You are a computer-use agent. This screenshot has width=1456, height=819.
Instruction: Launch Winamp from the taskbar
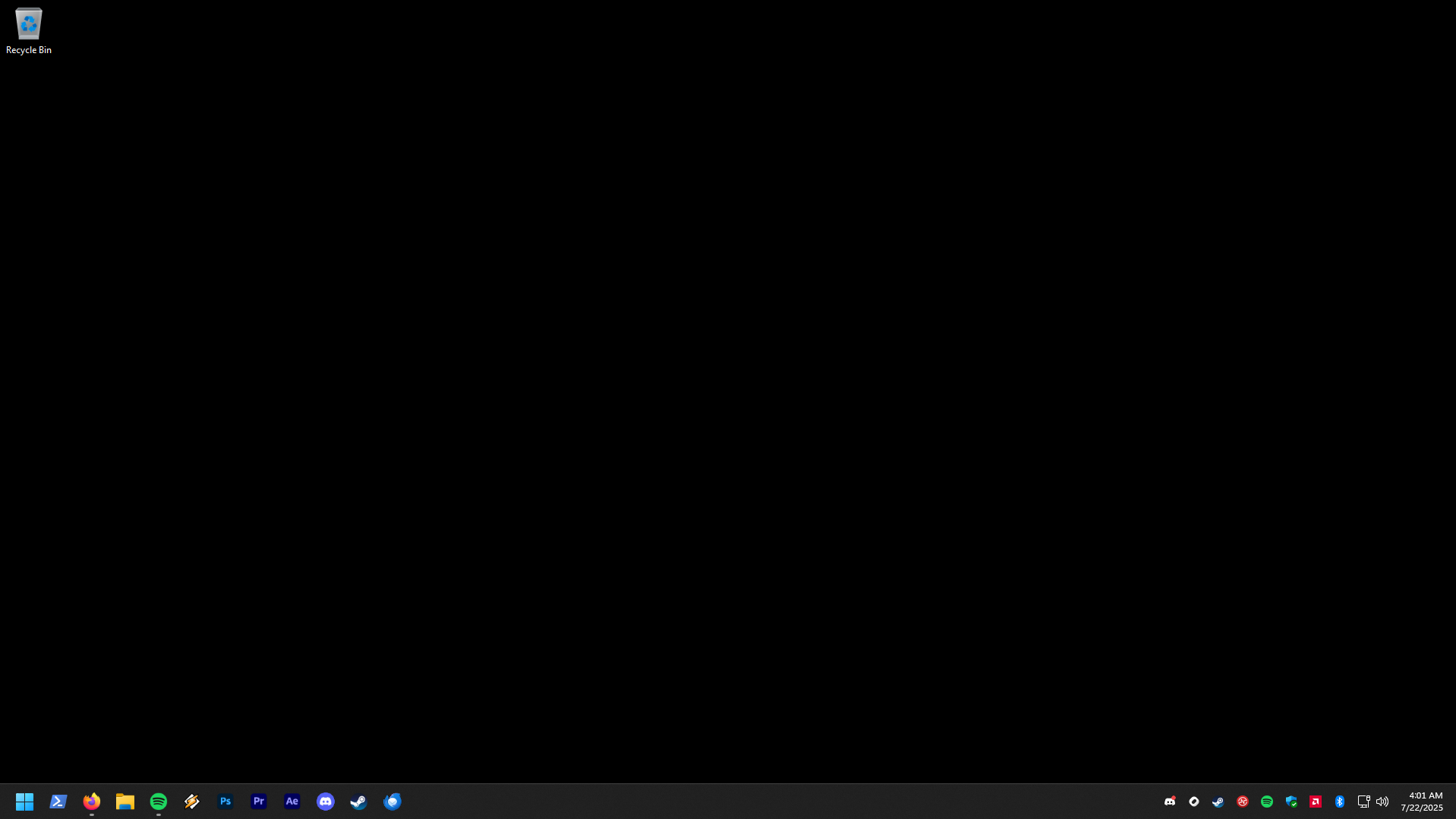click(x=192, y=802)
